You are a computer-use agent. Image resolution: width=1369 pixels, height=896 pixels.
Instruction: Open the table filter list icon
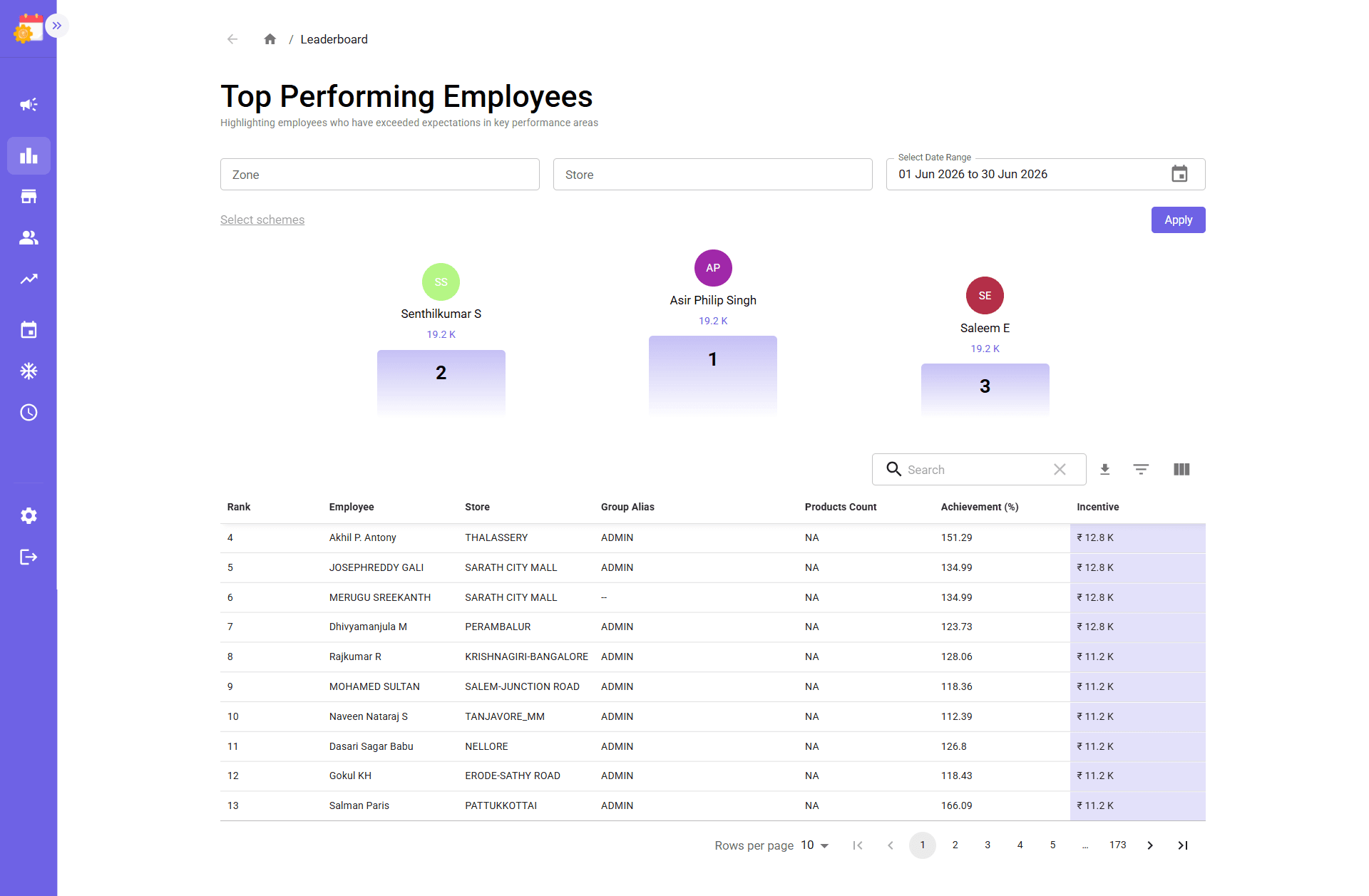(1141, 470)
